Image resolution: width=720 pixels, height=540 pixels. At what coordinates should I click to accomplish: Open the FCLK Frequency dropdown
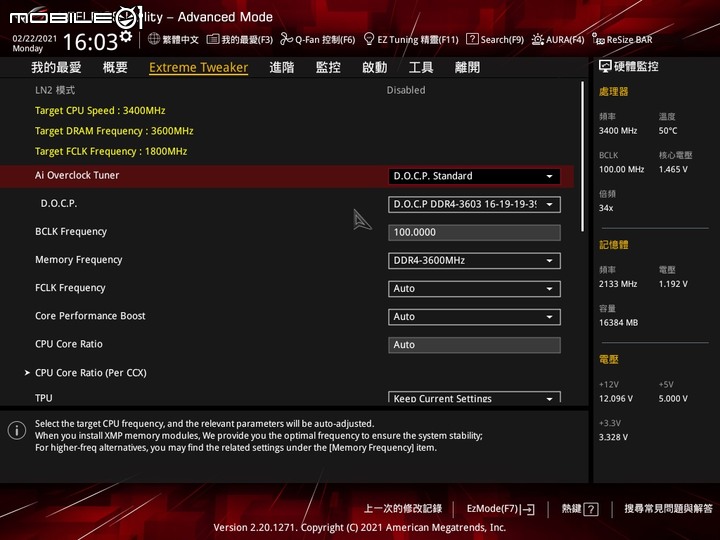point(474,289)
